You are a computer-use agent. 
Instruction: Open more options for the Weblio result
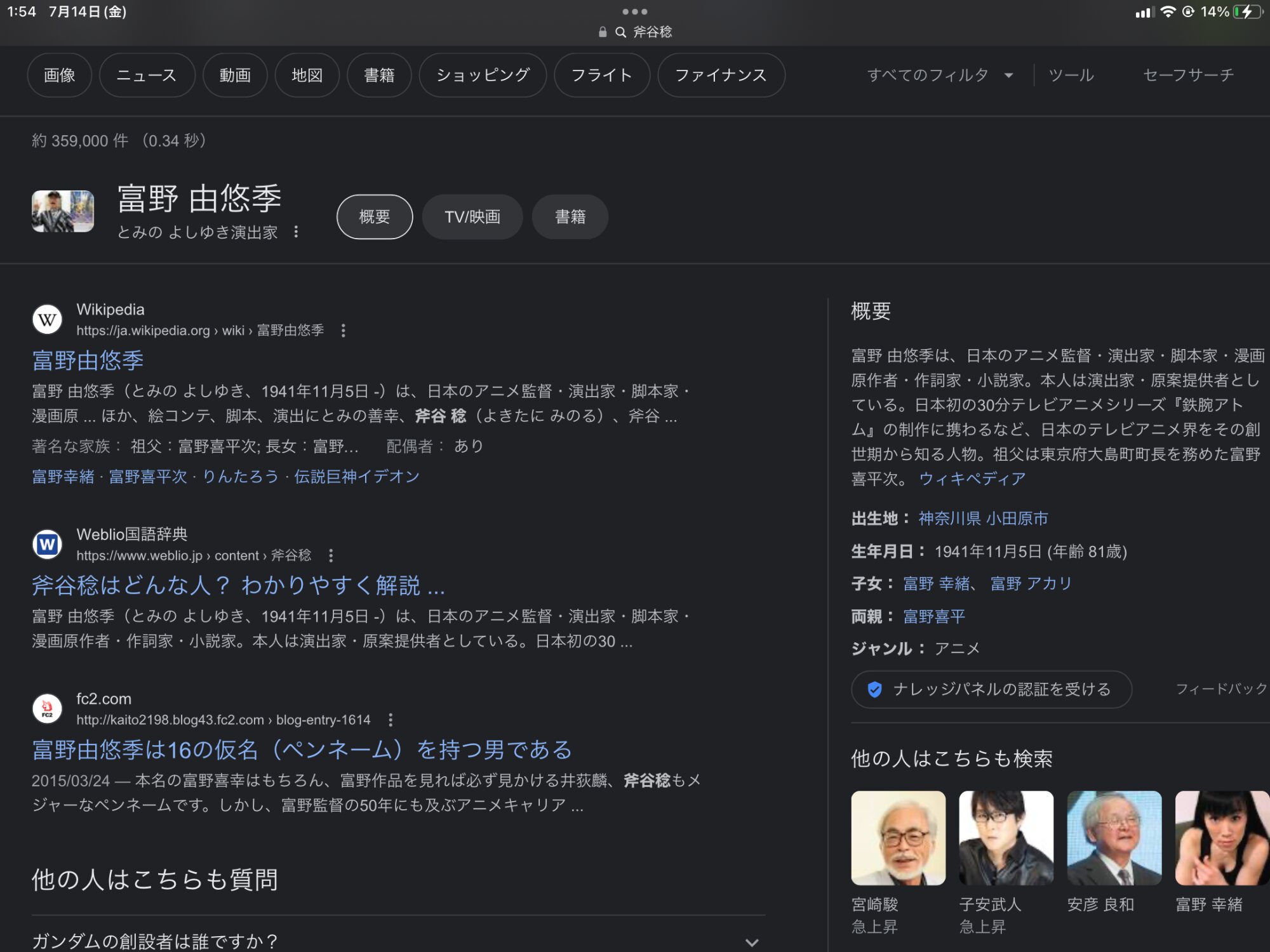(x=331, y=556)
